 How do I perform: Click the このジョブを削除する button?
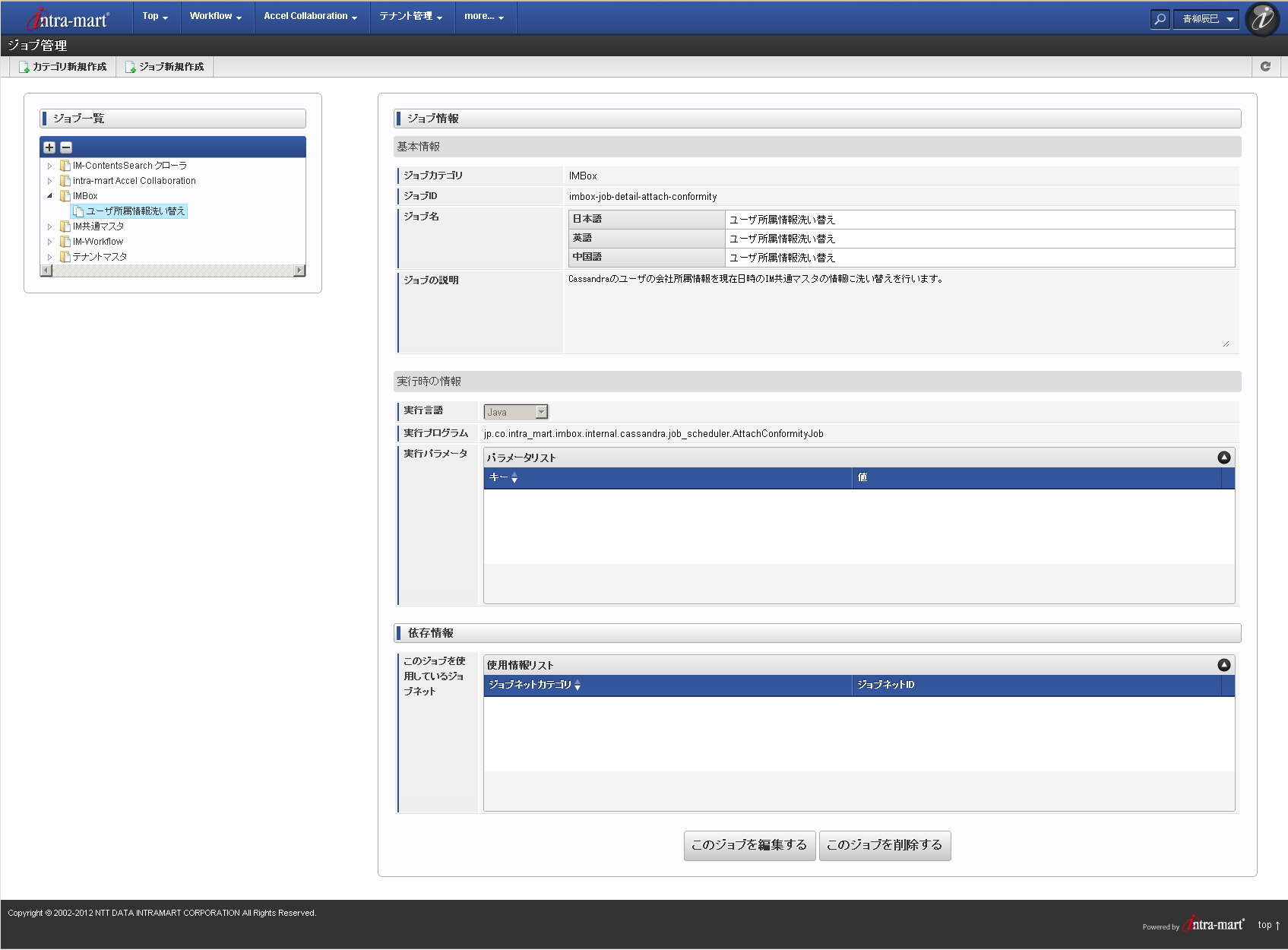(x=885, y=845)
